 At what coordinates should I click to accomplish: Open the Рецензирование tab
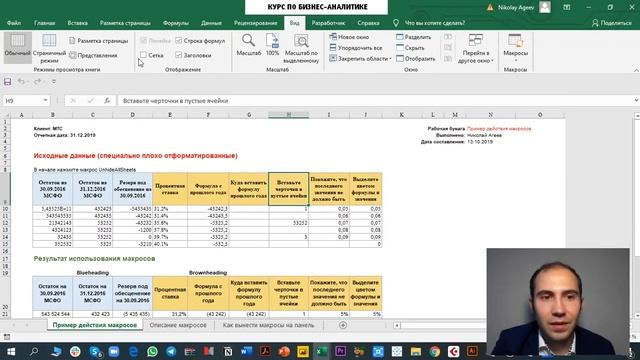pyautogui.click(x=256, y=23)
